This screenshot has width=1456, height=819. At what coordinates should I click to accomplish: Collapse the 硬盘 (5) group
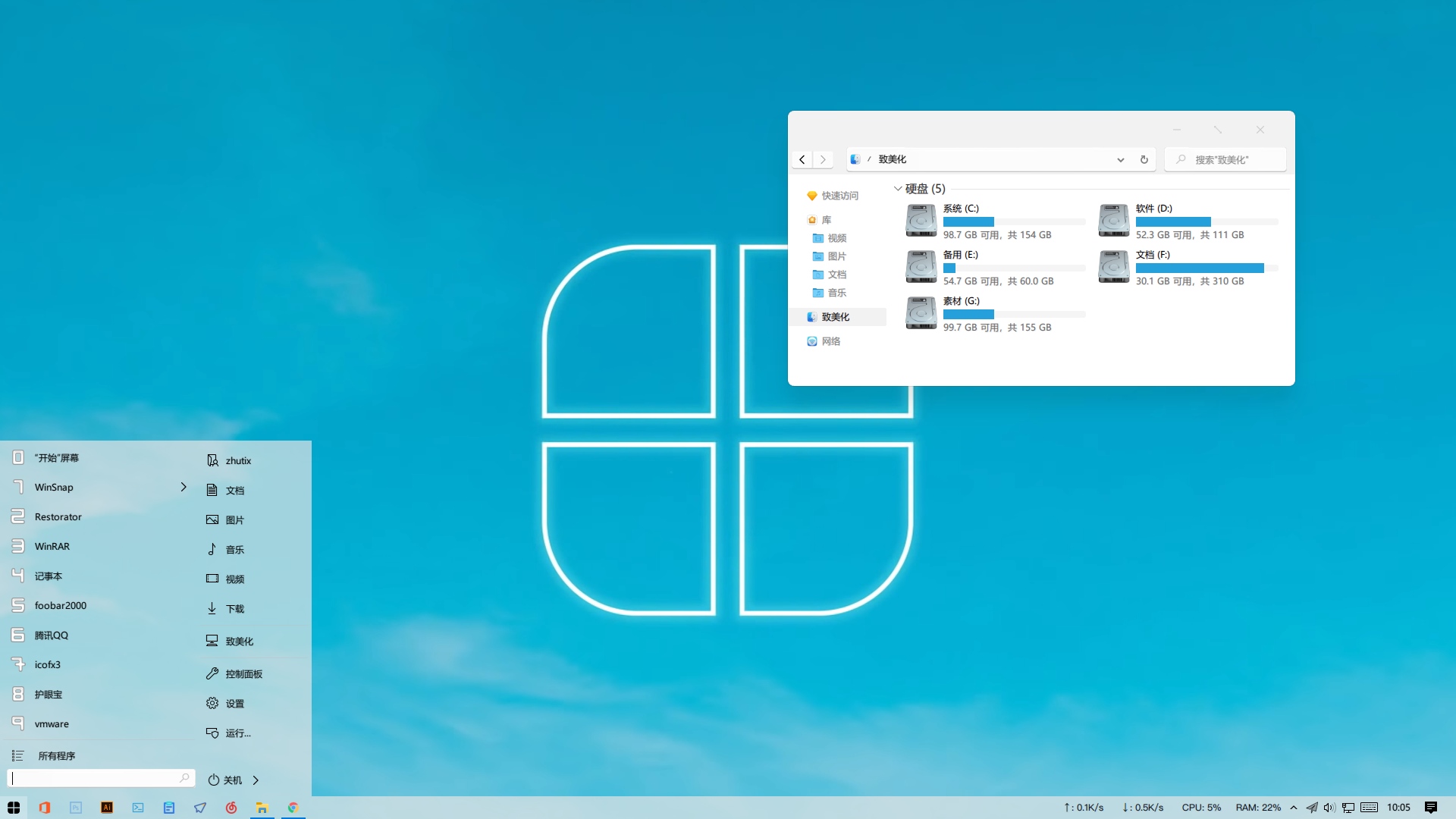[x=898, y=189]
